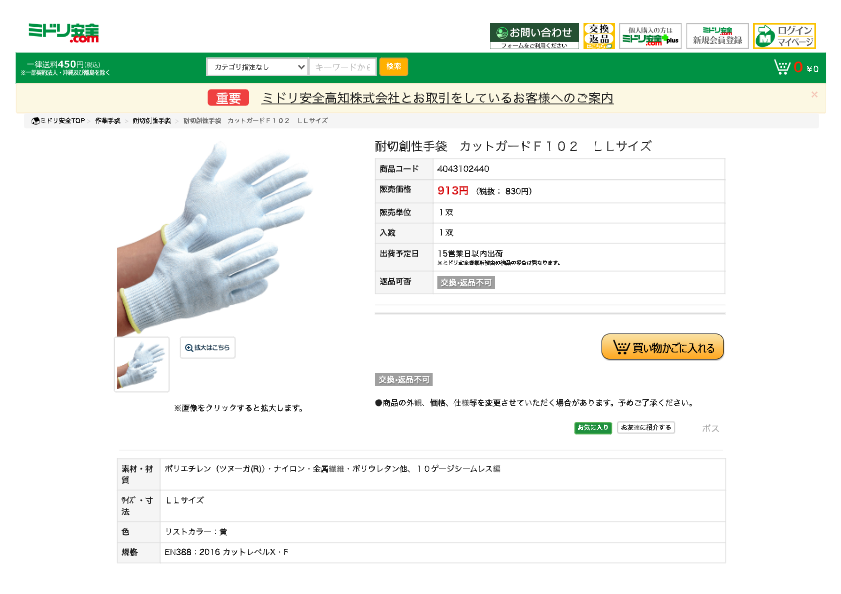Focus the keyword search input field
This screenshot has height=594, width=841.
(343, 67)
